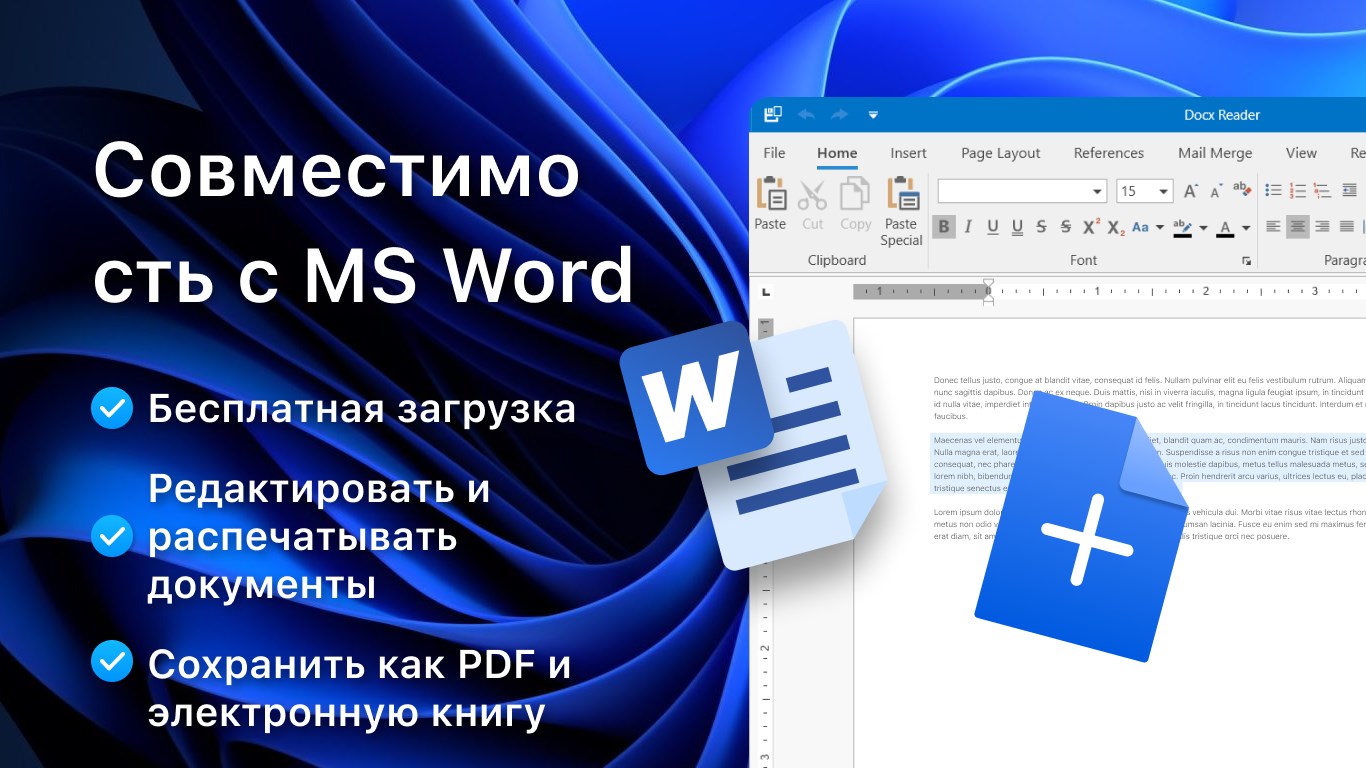Align paragraph text left

[1273, 227]
